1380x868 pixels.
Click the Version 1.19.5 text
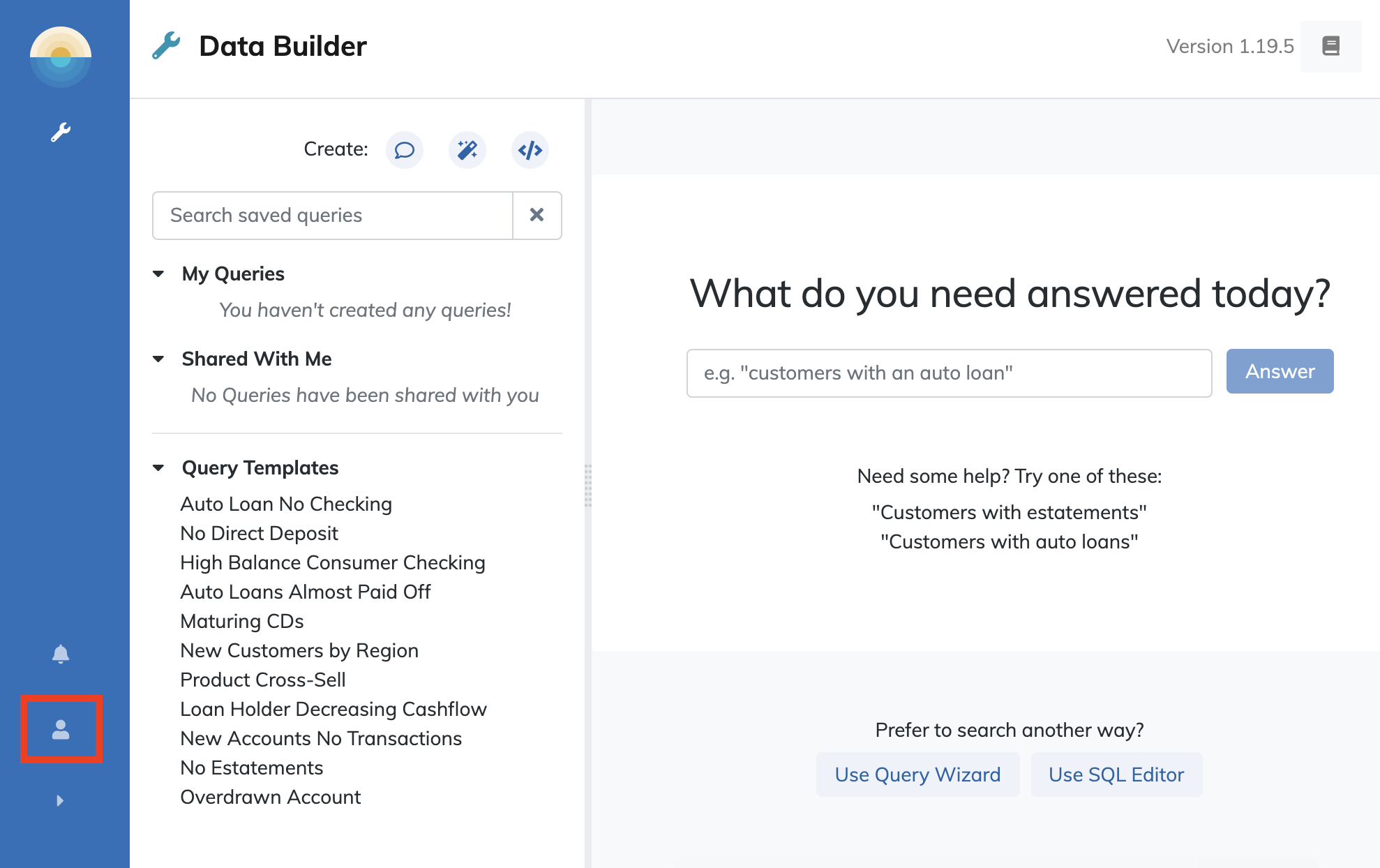[x=1229, y=46]
